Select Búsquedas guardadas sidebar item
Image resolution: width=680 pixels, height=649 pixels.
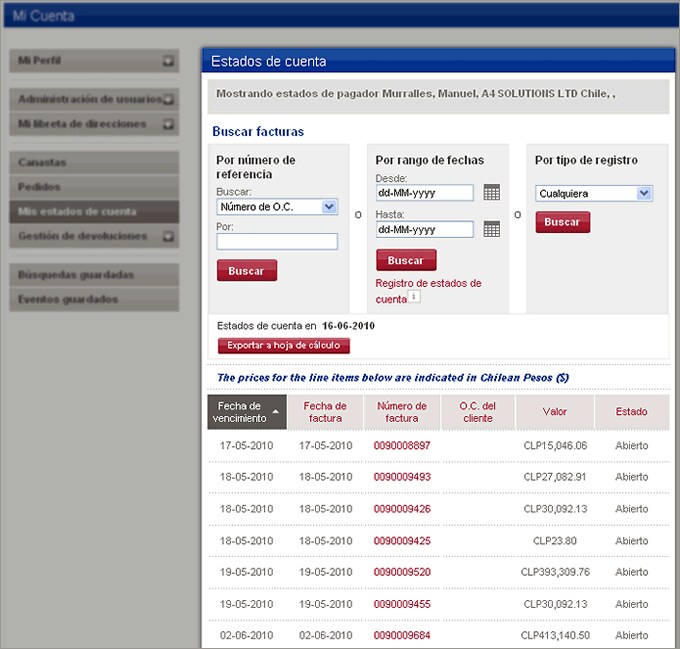click(x=93, y=275)
